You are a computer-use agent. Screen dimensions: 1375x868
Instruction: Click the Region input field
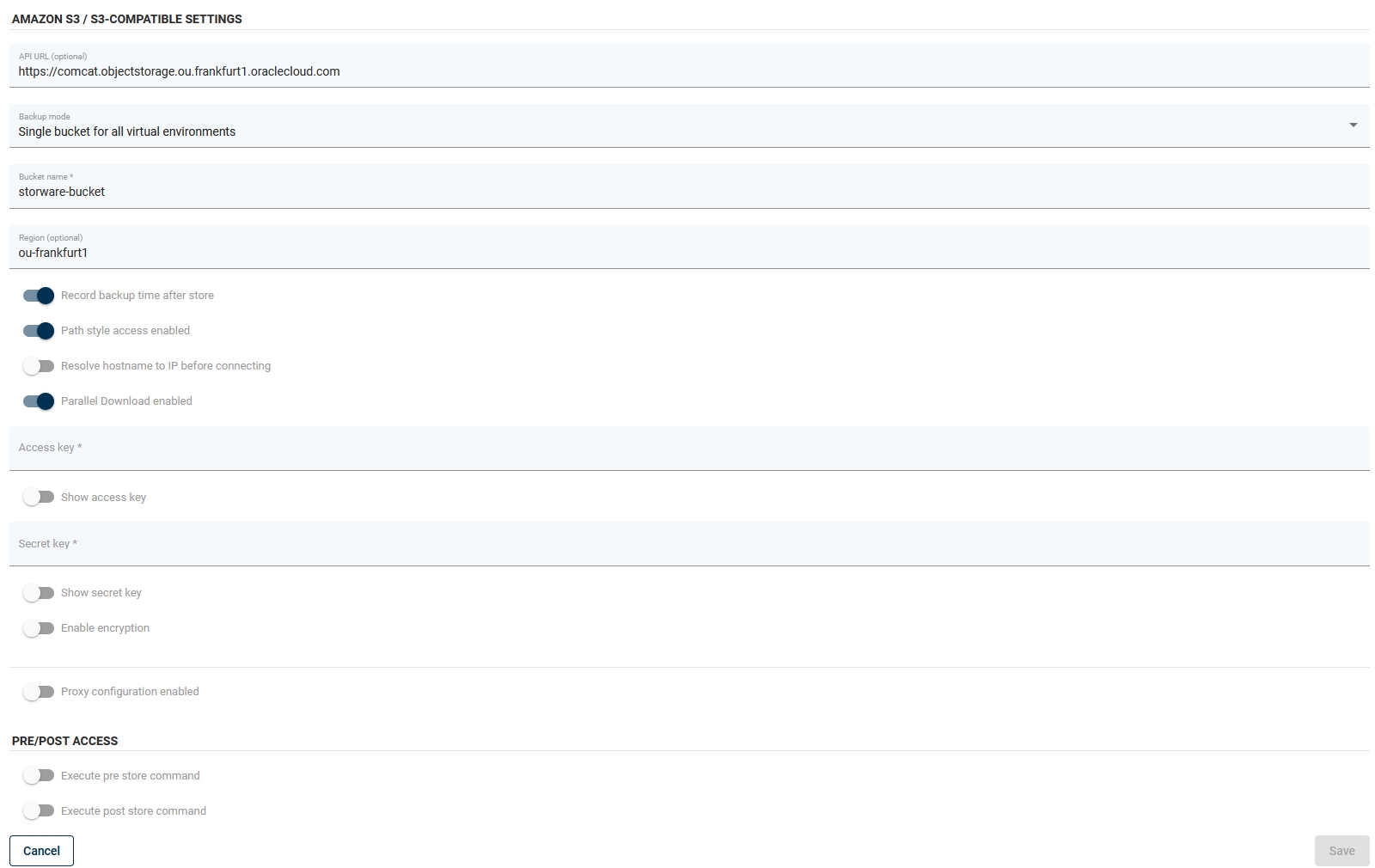point(687,253)
